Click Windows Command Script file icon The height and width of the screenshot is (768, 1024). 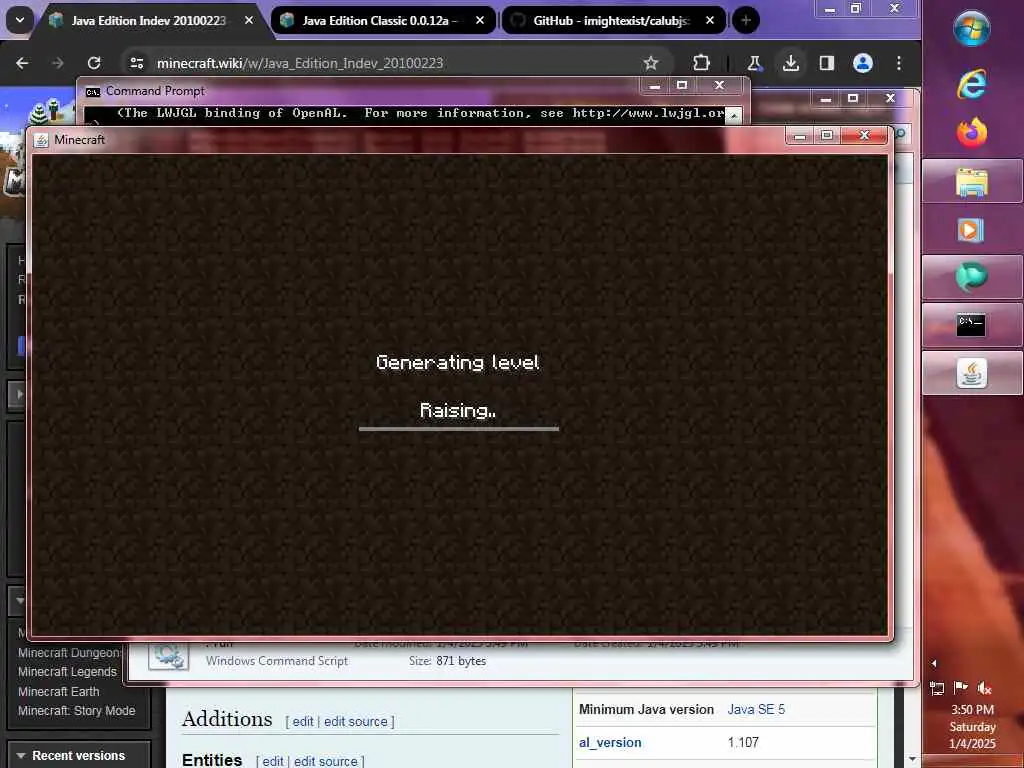click(x=168, y=656)
